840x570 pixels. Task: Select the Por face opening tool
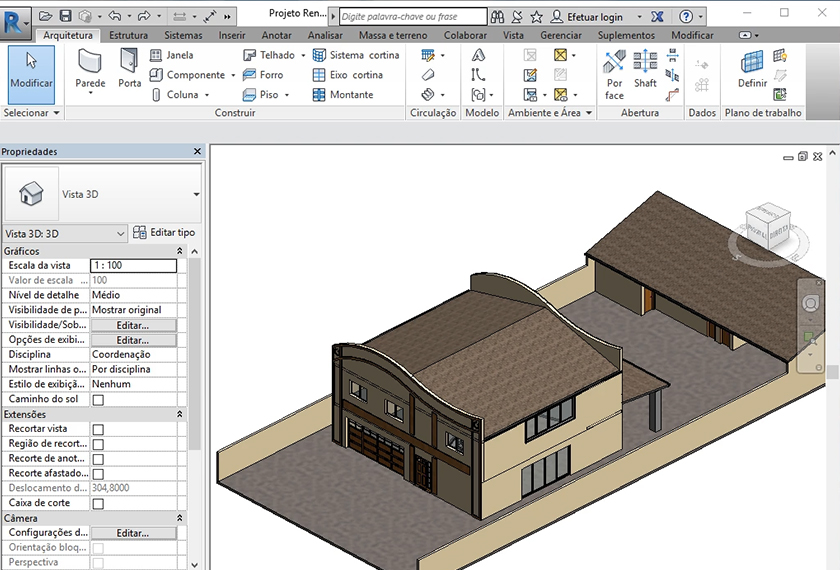point(614,75)
